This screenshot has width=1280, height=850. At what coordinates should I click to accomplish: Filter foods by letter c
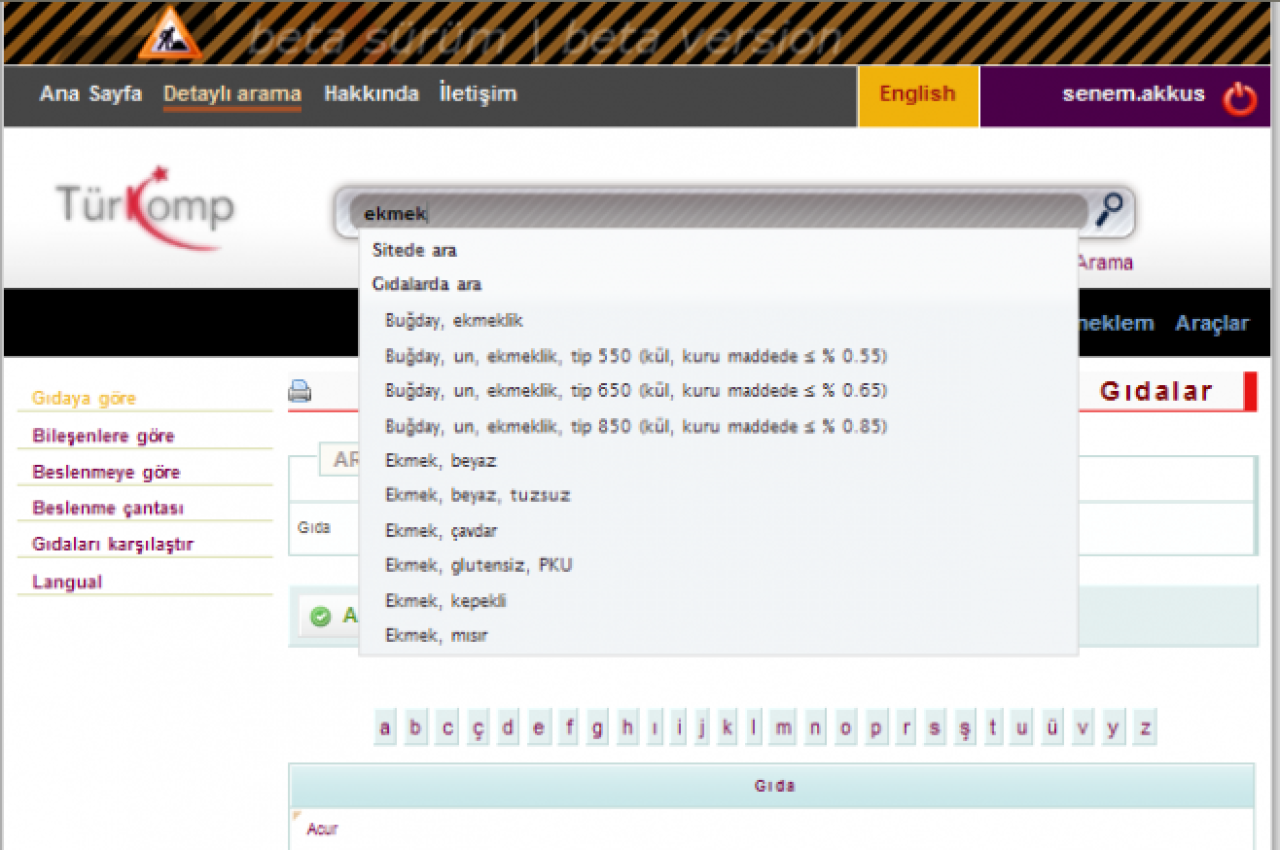click(447, 728)
